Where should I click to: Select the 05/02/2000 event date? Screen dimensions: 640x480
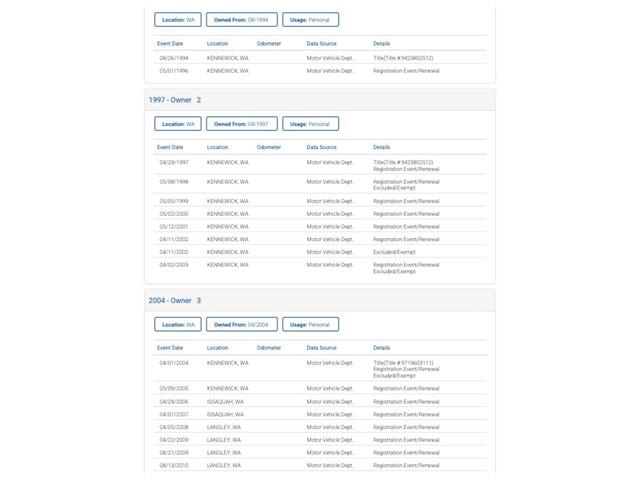tap(174, 214)
